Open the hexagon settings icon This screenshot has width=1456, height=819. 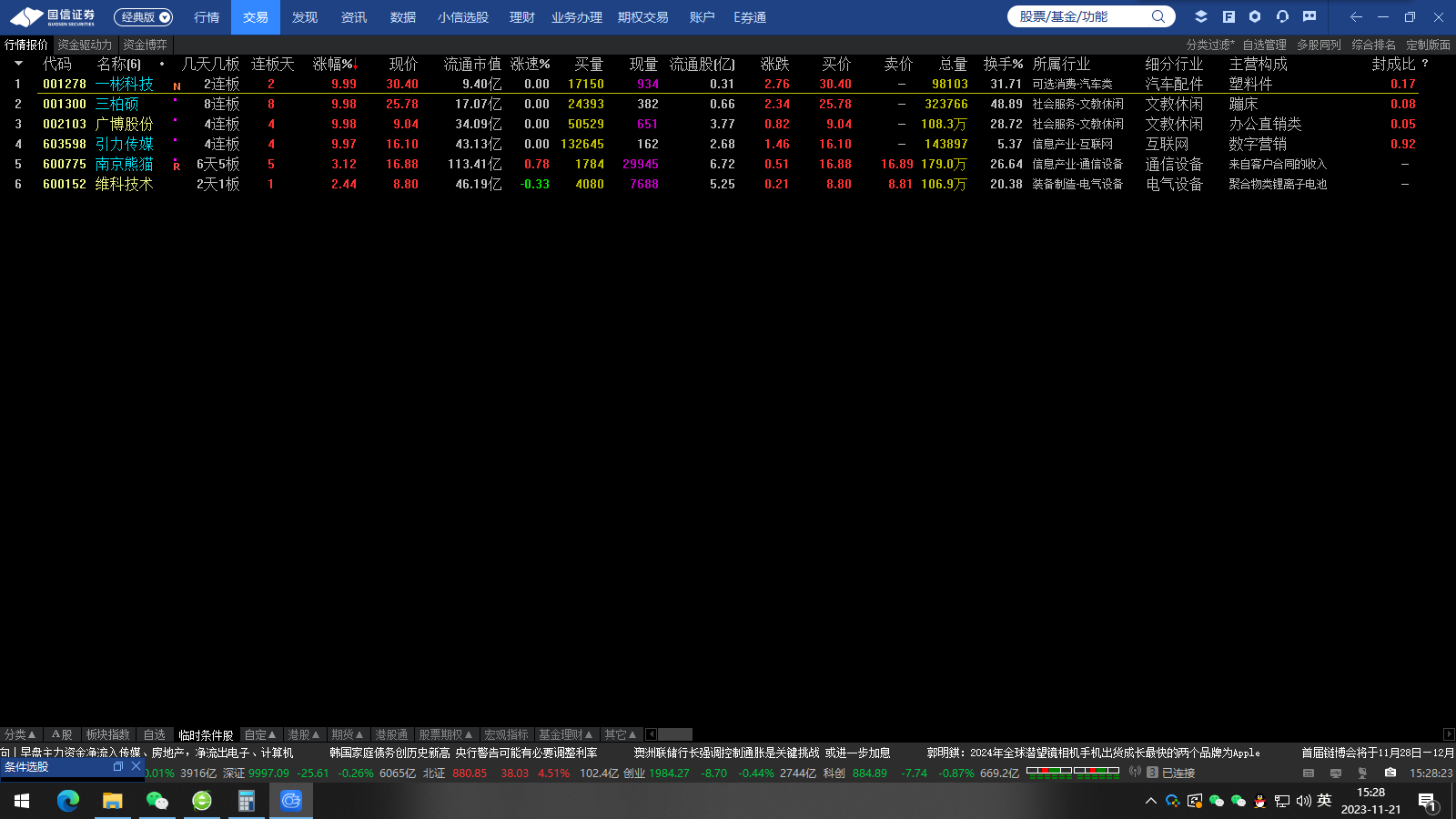pos(1255,16)
